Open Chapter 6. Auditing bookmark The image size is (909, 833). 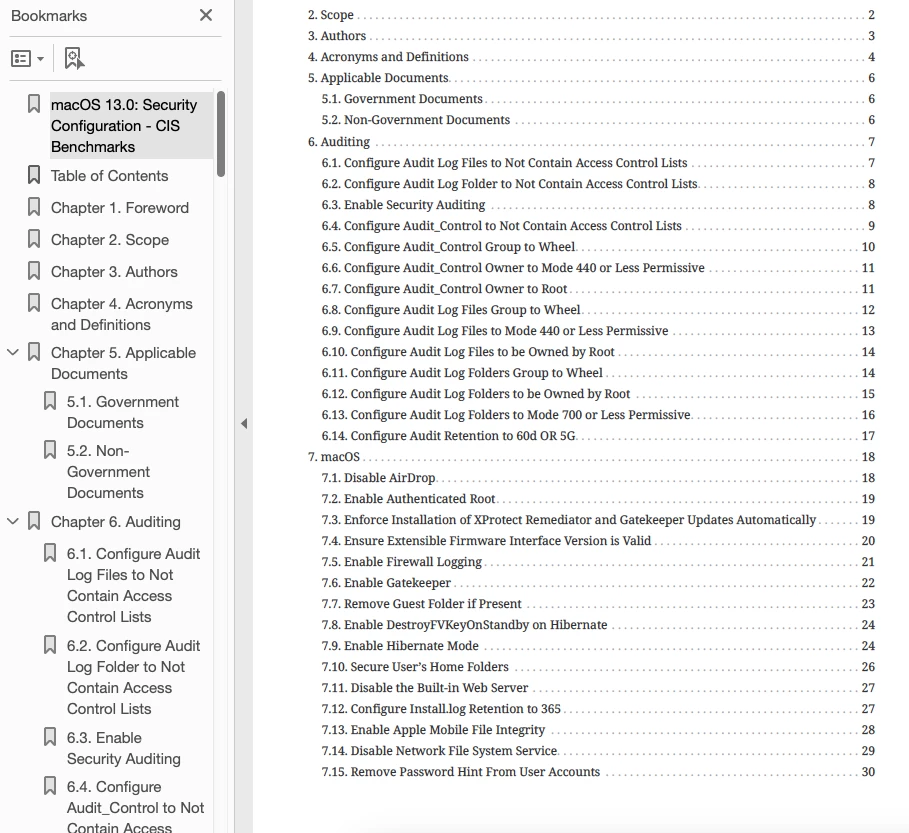(x=116, y=522)
